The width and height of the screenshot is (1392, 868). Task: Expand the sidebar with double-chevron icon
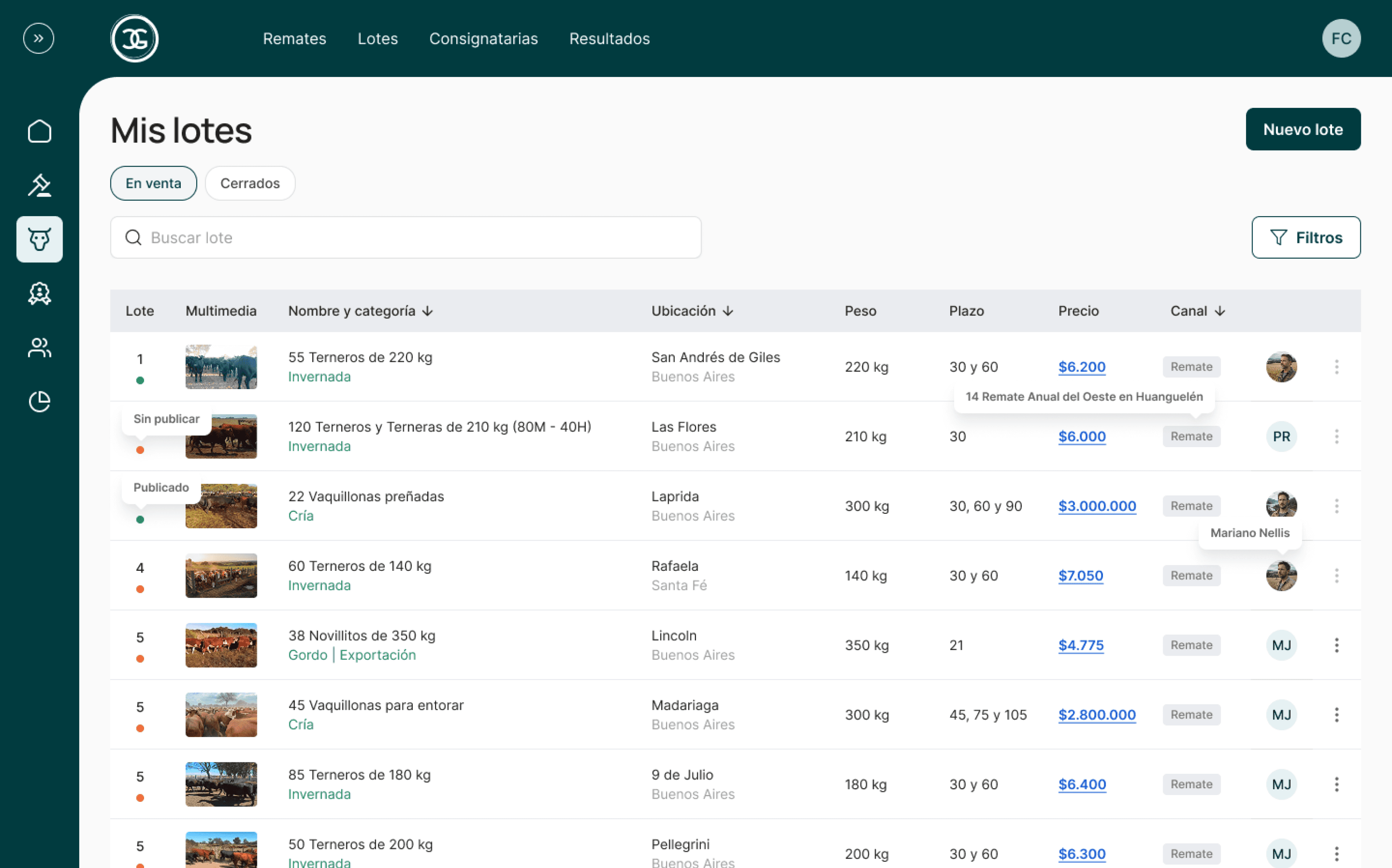[39, 39]
